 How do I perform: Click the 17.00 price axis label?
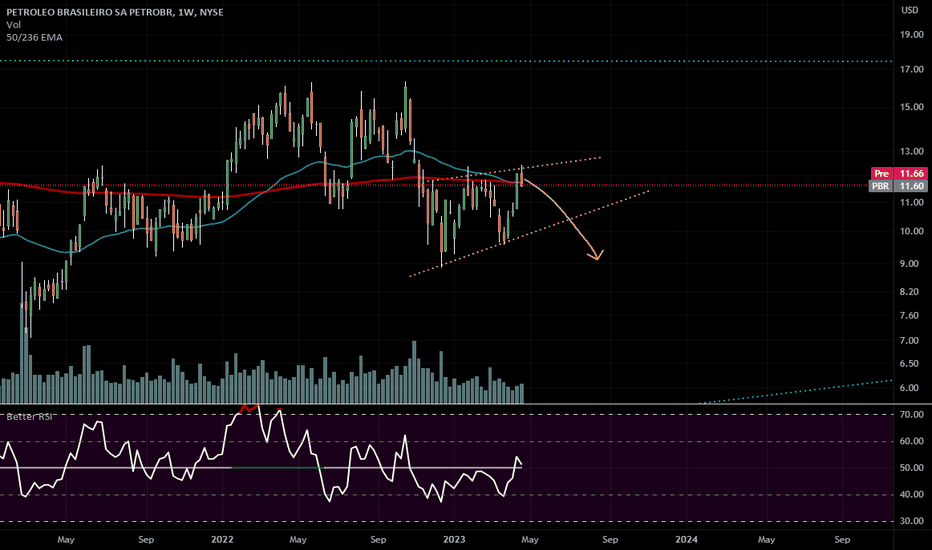(x=912, y=70)
